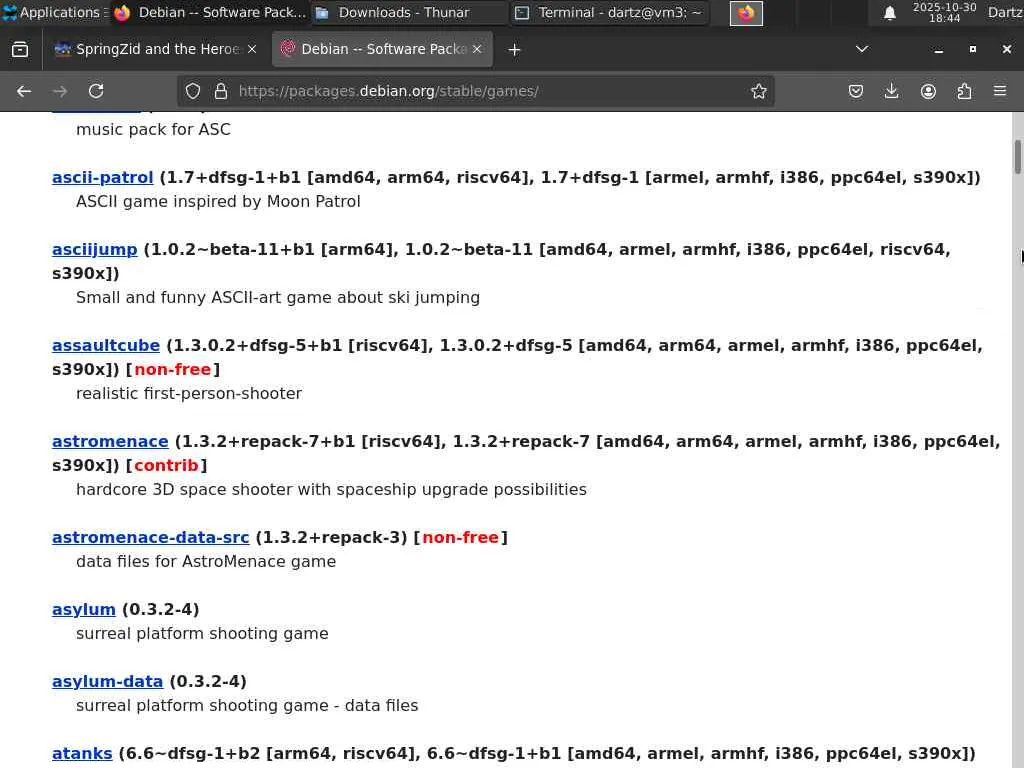Click 'Small and funny ASCII-art game' description
This screenshot has width=1024, height=768.
pos(278,297)
